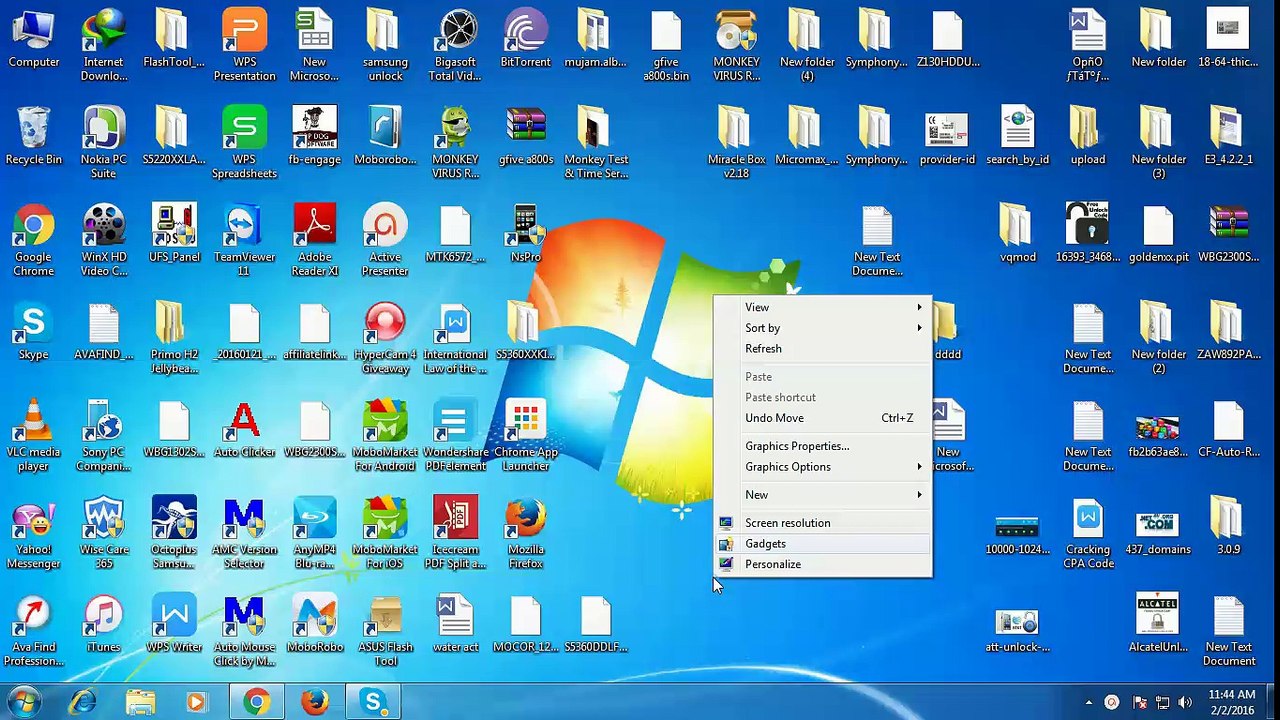Click the Sony PC Companion icon

[x=104, y=436]
